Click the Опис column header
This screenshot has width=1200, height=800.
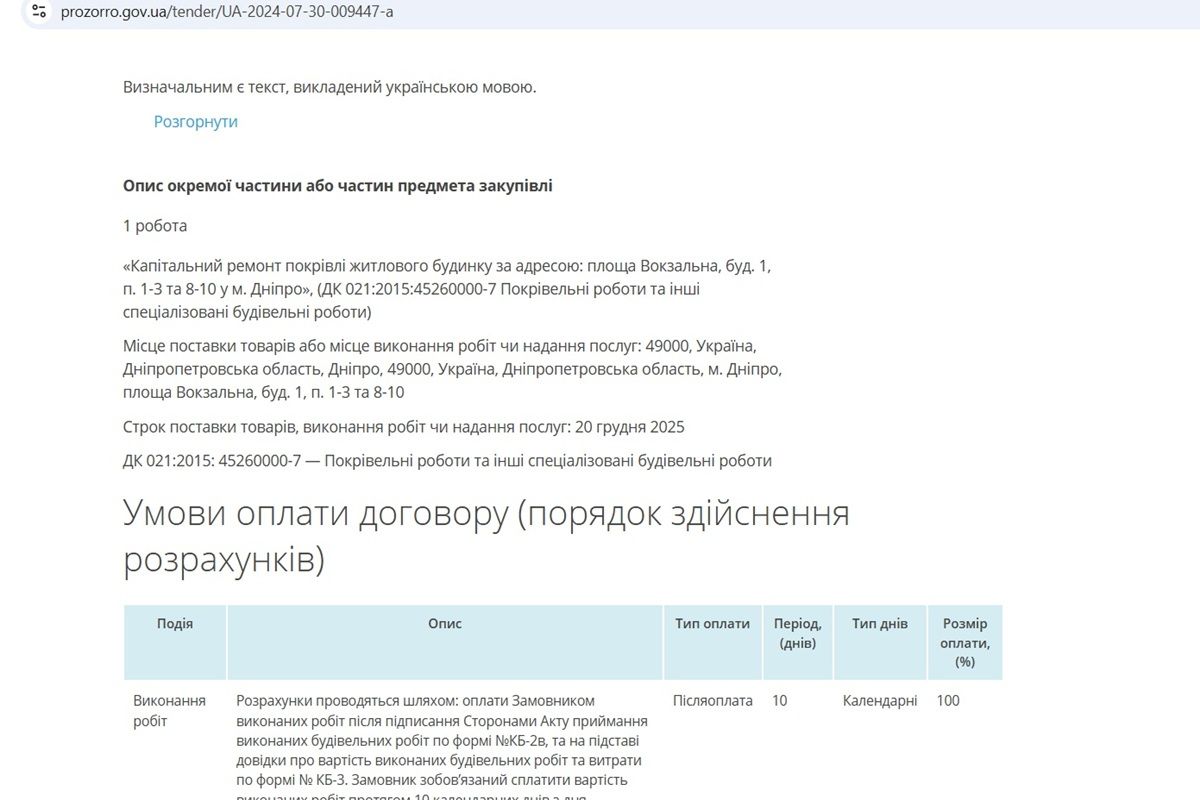point(447,622)
